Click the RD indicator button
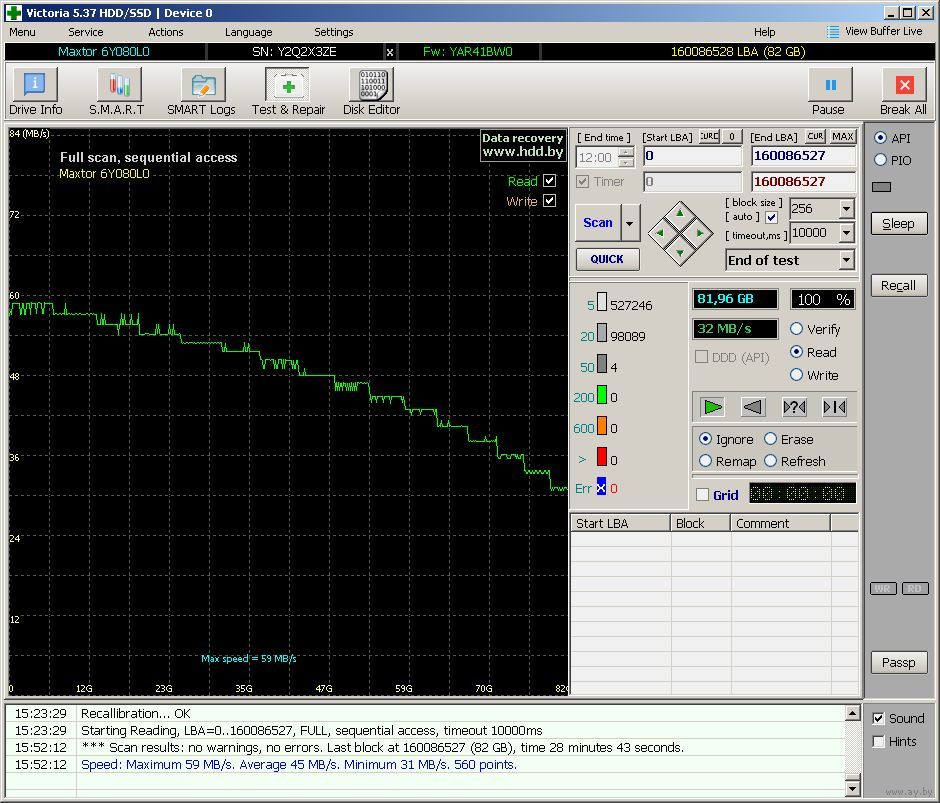The image size is (940, 803). [915, 588]
